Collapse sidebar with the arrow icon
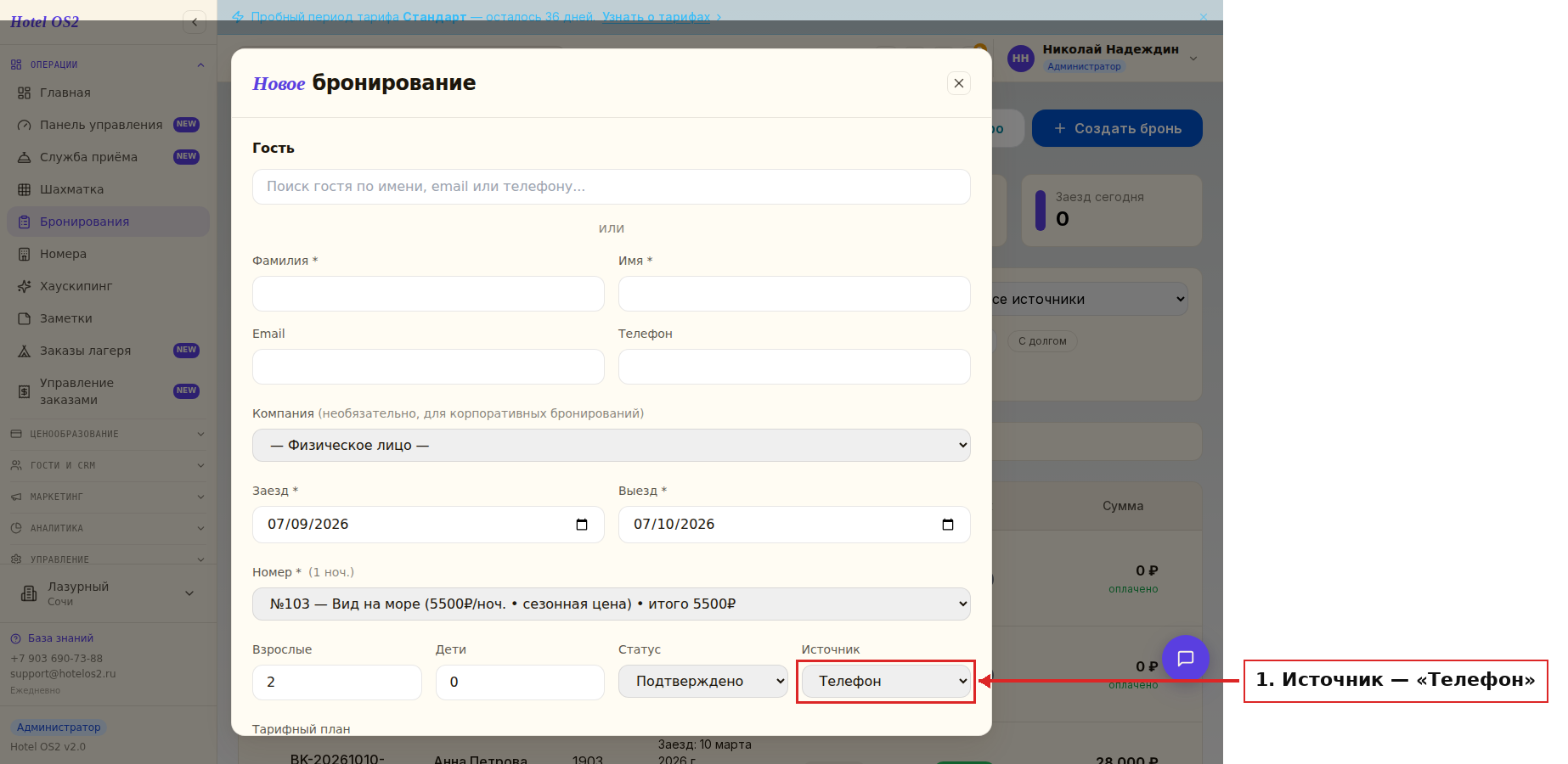 click(x=195, y=22)
